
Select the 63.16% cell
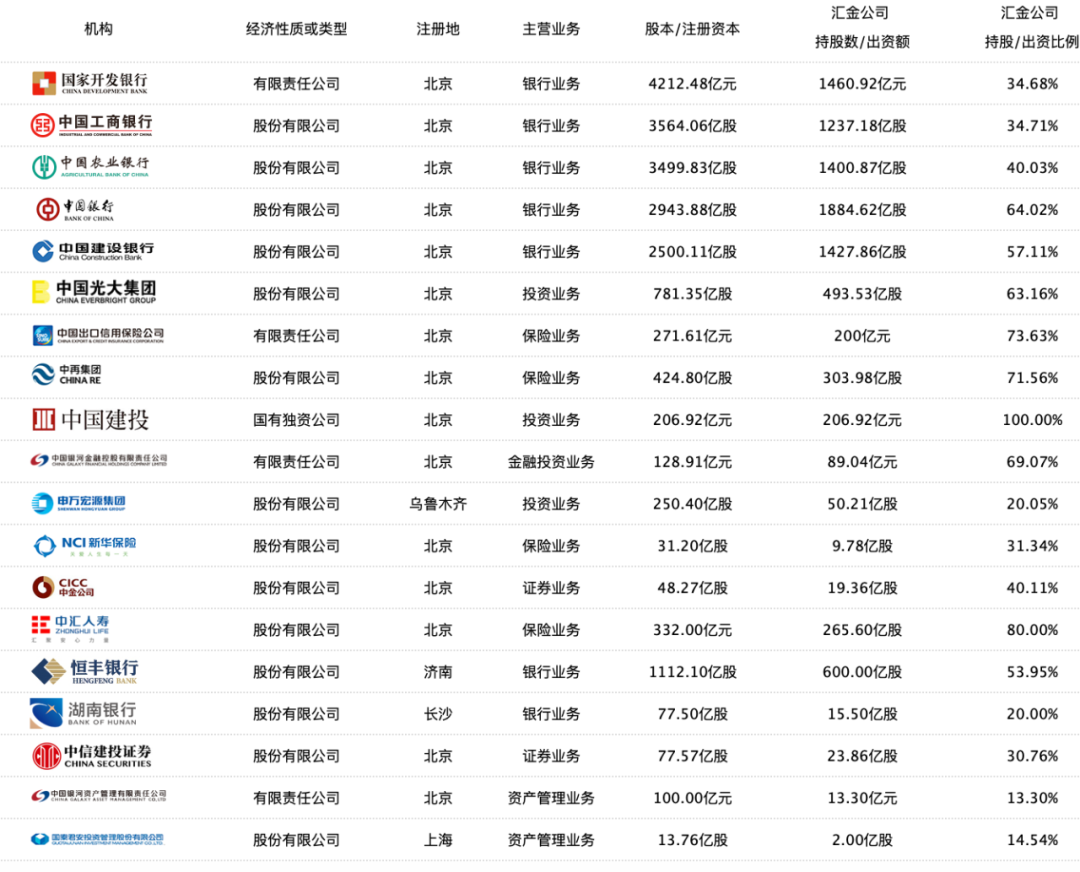(1032, 294)
